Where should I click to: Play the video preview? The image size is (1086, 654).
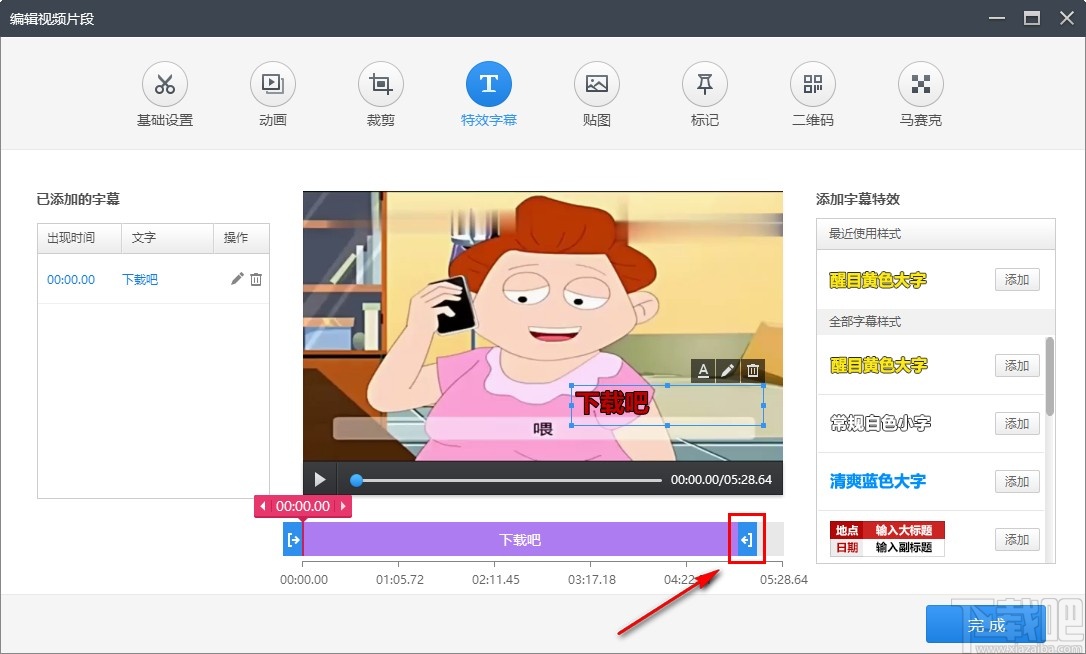[319, 479]
